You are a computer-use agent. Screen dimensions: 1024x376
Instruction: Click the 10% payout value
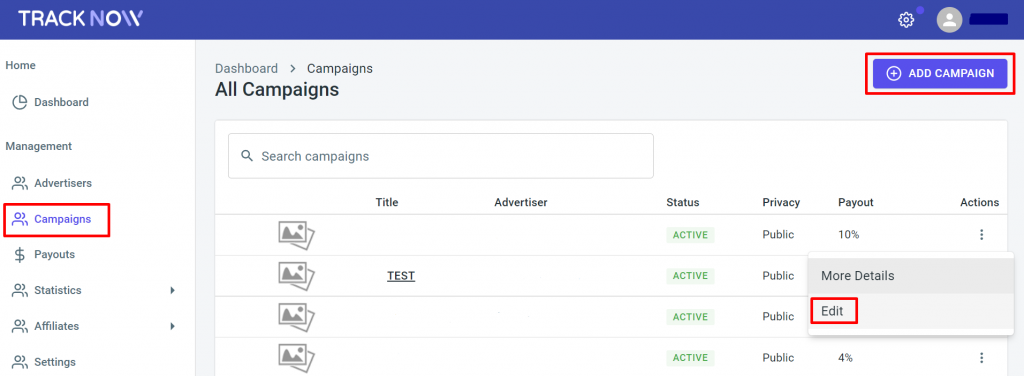848,235
